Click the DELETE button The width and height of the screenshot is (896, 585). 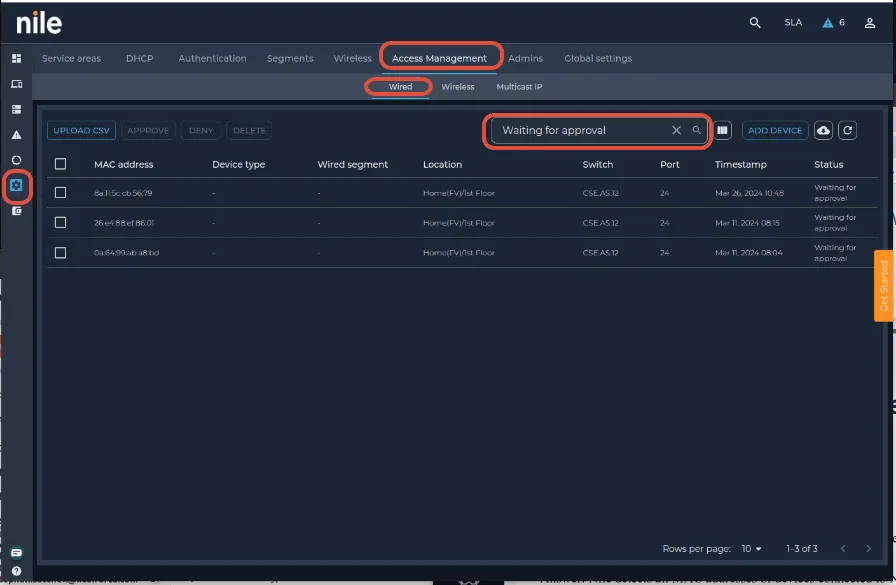click(249, 130)
